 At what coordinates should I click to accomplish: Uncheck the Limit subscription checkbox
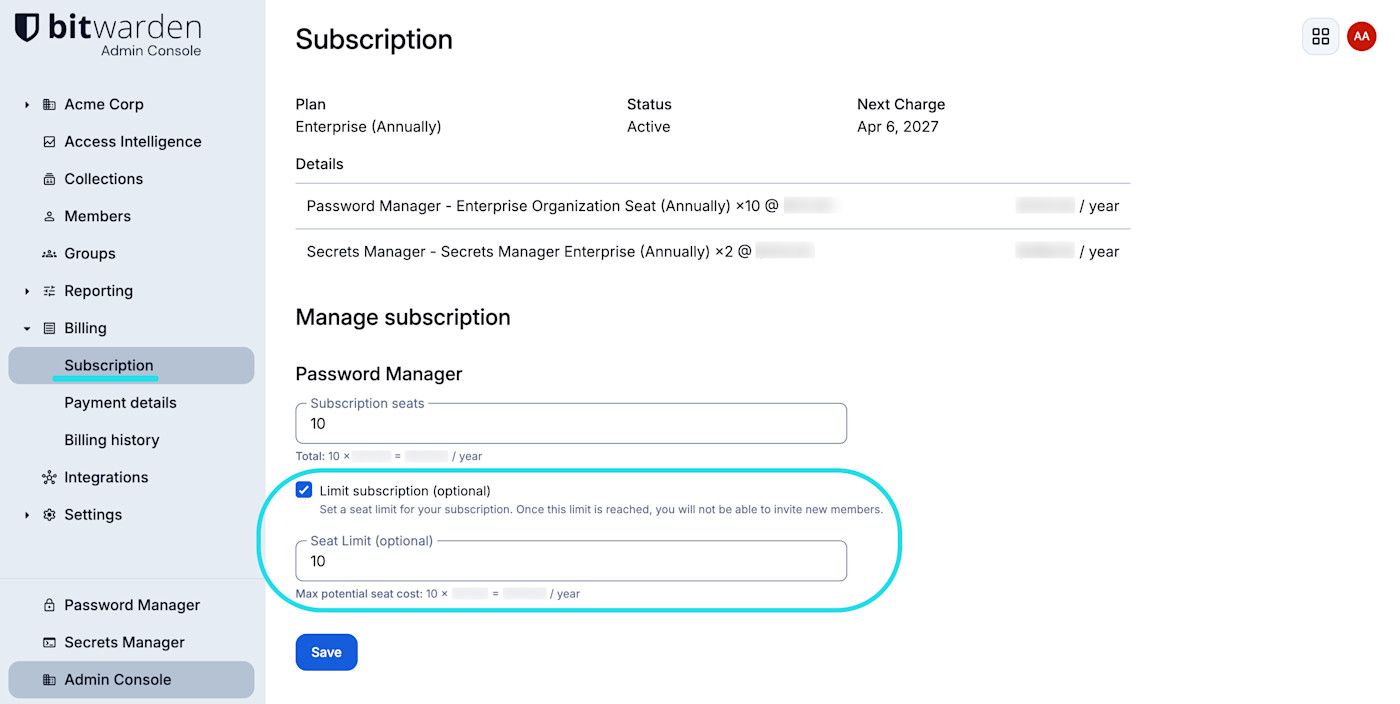click(x=304, y=490)
